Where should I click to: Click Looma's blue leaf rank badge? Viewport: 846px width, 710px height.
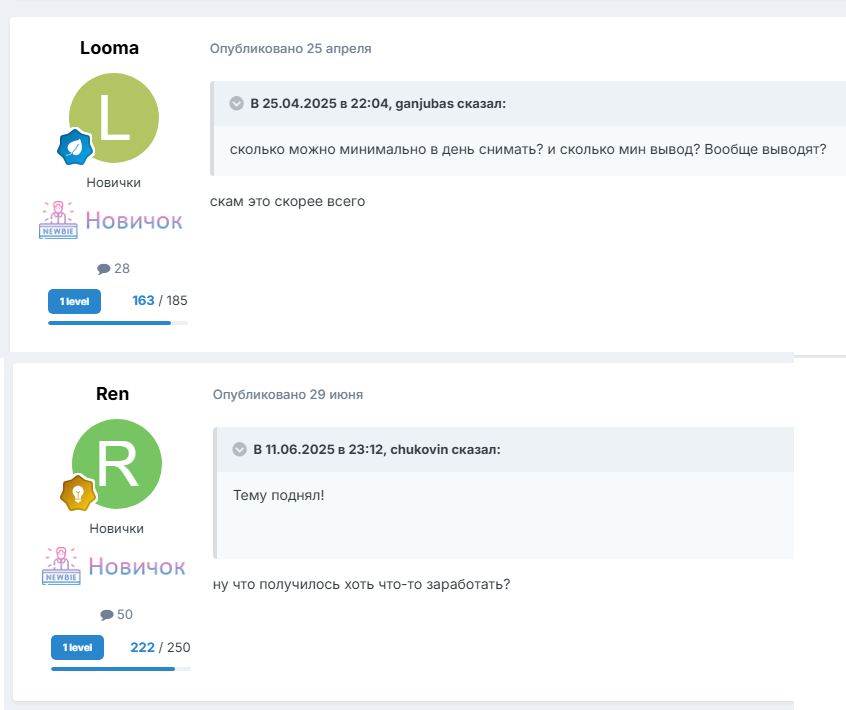(74, 148)
